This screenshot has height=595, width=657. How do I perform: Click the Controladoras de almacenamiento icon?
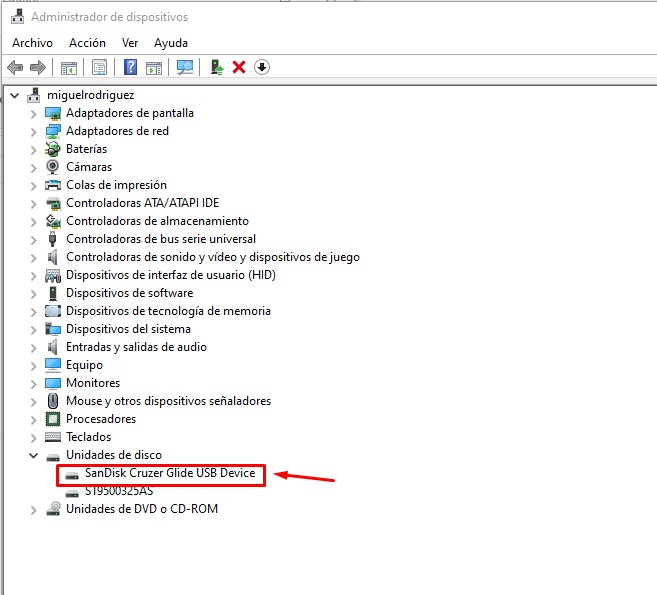pyautogui.click(x=53, y=221)
